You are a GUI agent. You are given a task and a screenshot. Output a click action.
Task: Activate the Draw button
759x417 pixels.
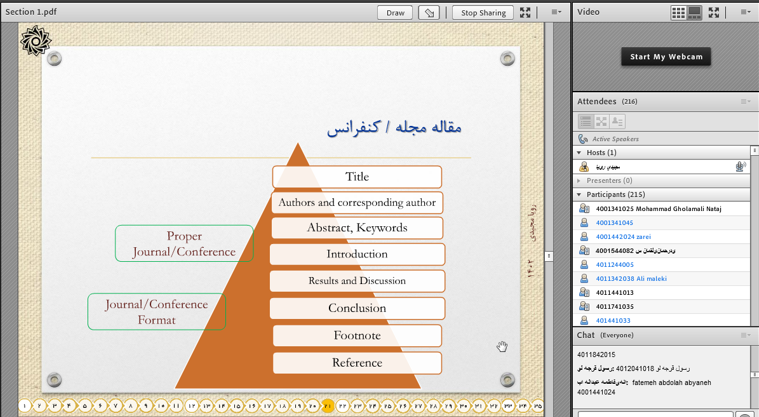click(x=395, y=13)
